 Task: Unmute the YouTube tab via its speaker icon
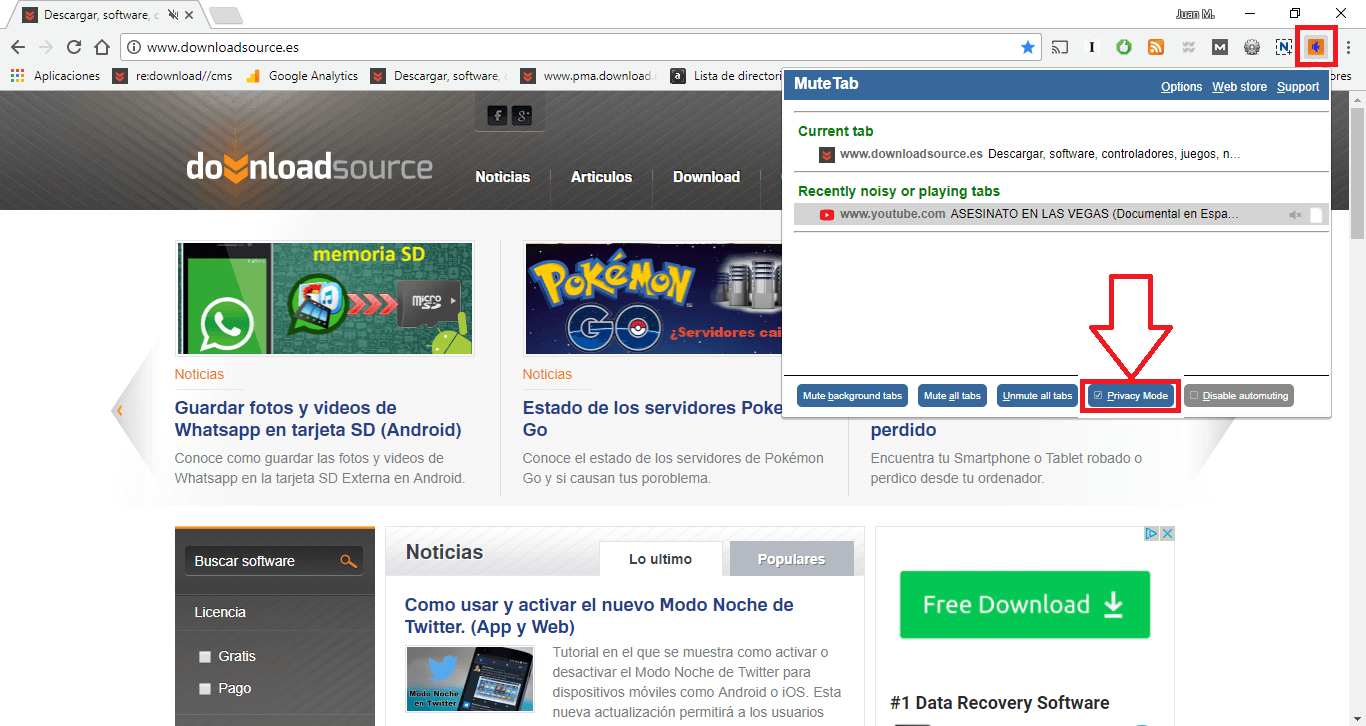(x=1296, y=215)
